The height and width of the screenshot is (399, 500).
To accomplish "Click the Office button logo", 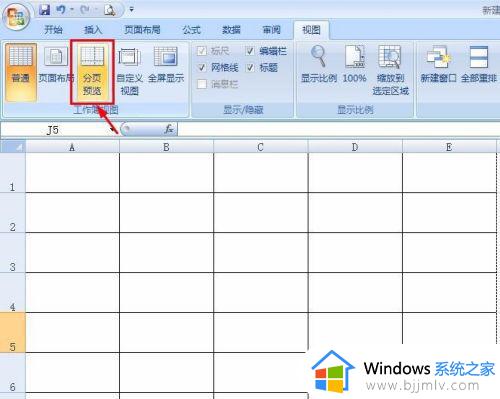I will point(16,17).
